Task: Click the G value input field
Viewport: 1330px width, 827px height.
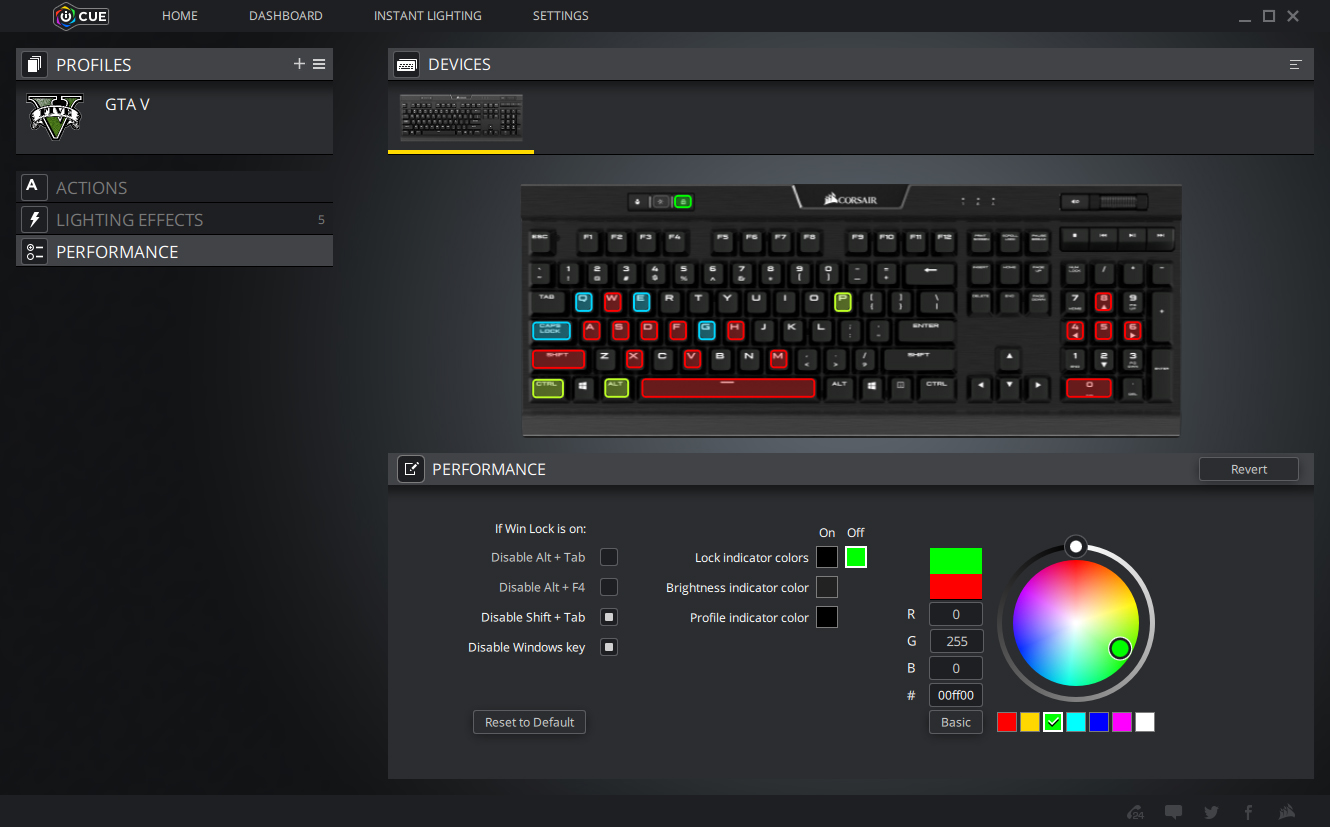Action: pyautogui.click(x=956, y=641)
